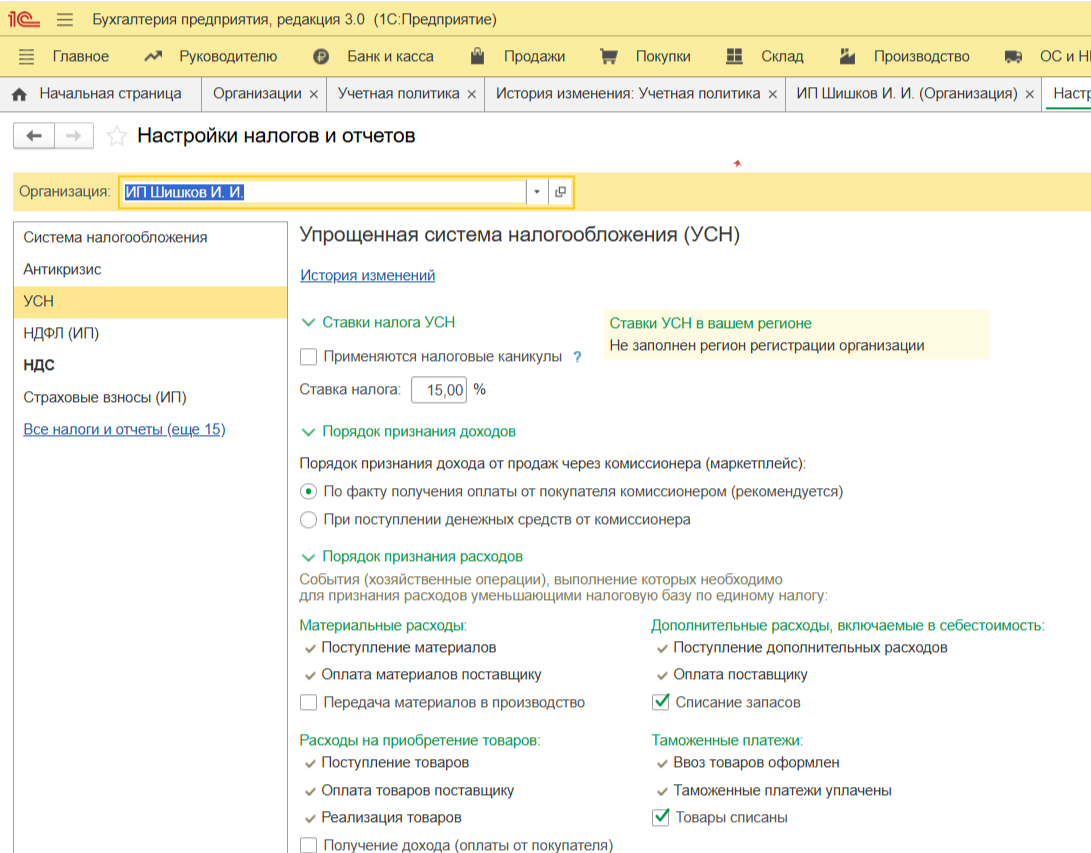Click the 1C logo icon
This screenshot has width=1091, height=853.
point(23,19)
